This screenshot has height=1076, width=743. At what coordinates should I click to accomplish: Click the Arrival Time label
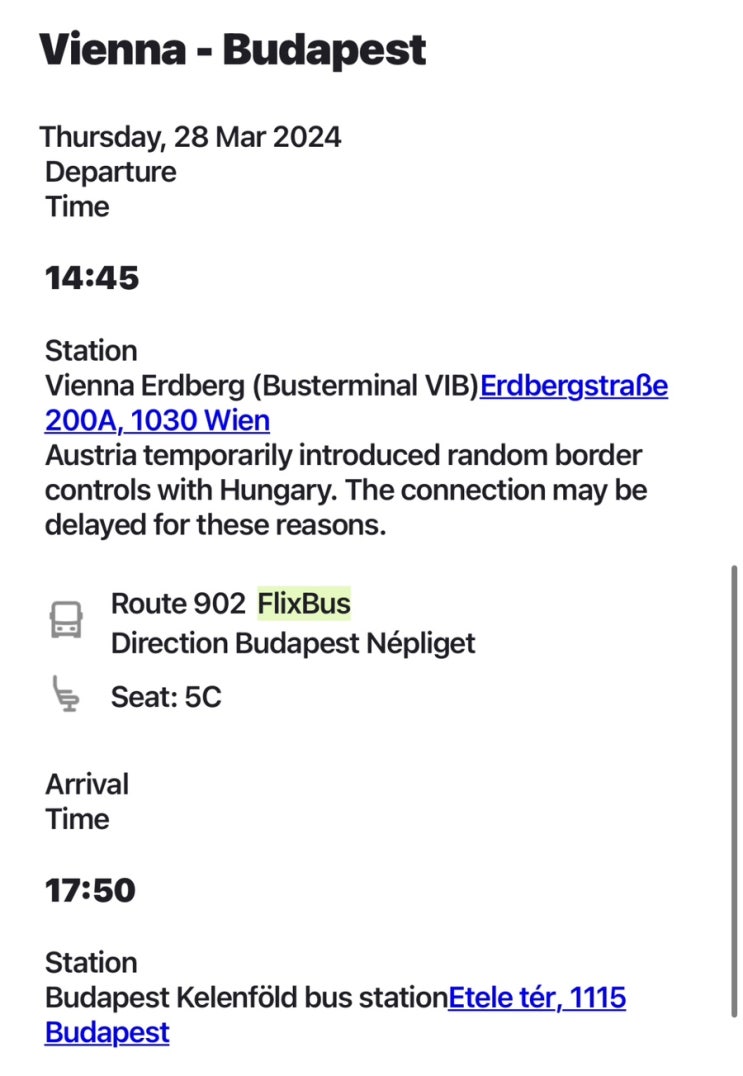(x=87, y=801)
